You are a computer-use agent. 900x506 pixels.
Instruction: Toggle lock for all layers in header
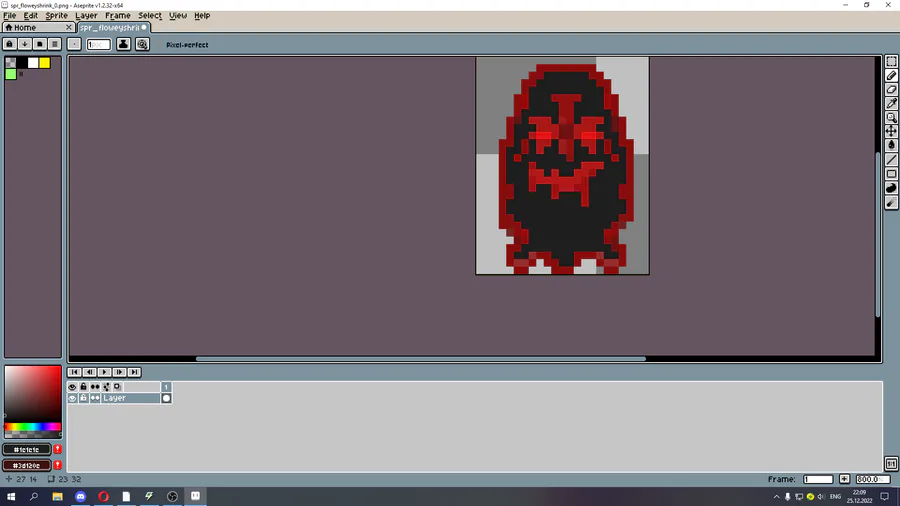84,387
